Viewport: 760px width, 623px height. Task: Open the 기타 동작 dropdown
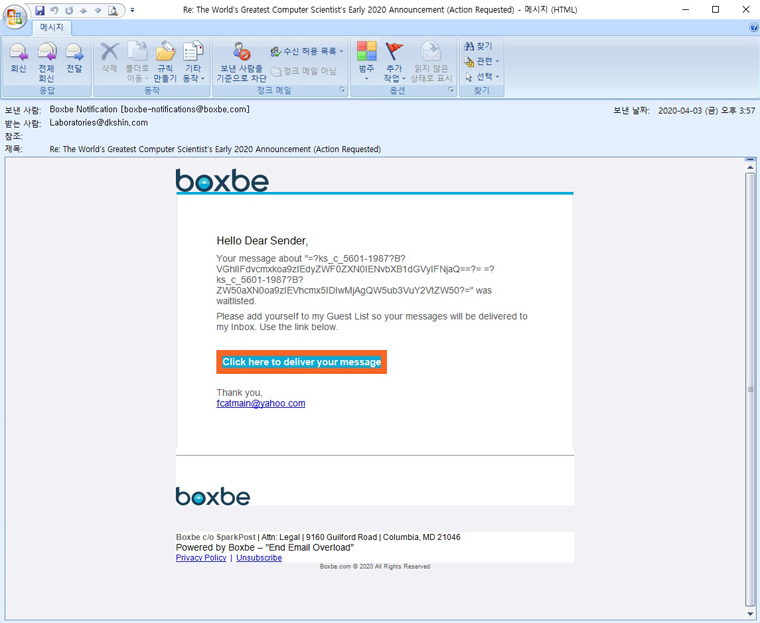point(193,60)
